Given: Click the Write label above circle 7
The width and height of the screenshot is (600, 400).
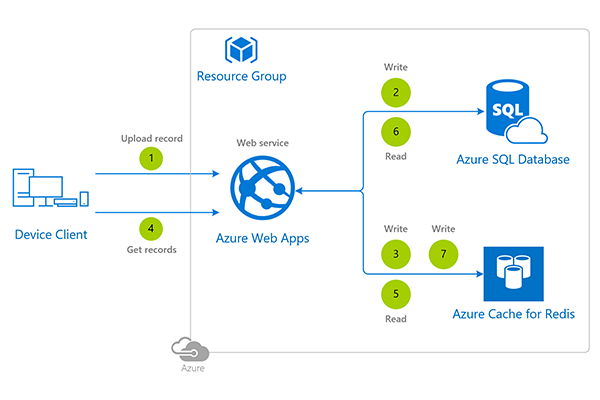Looking at the screenshot, I should click(x=443, y=229).
